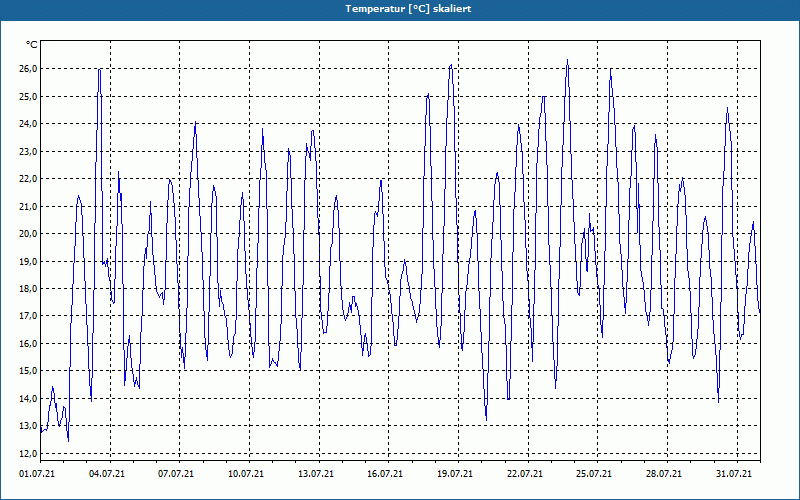This screenshot has width=800, height=500.
Task: Click the 16.07.21 date label
Action: click(x=385, y=474)
